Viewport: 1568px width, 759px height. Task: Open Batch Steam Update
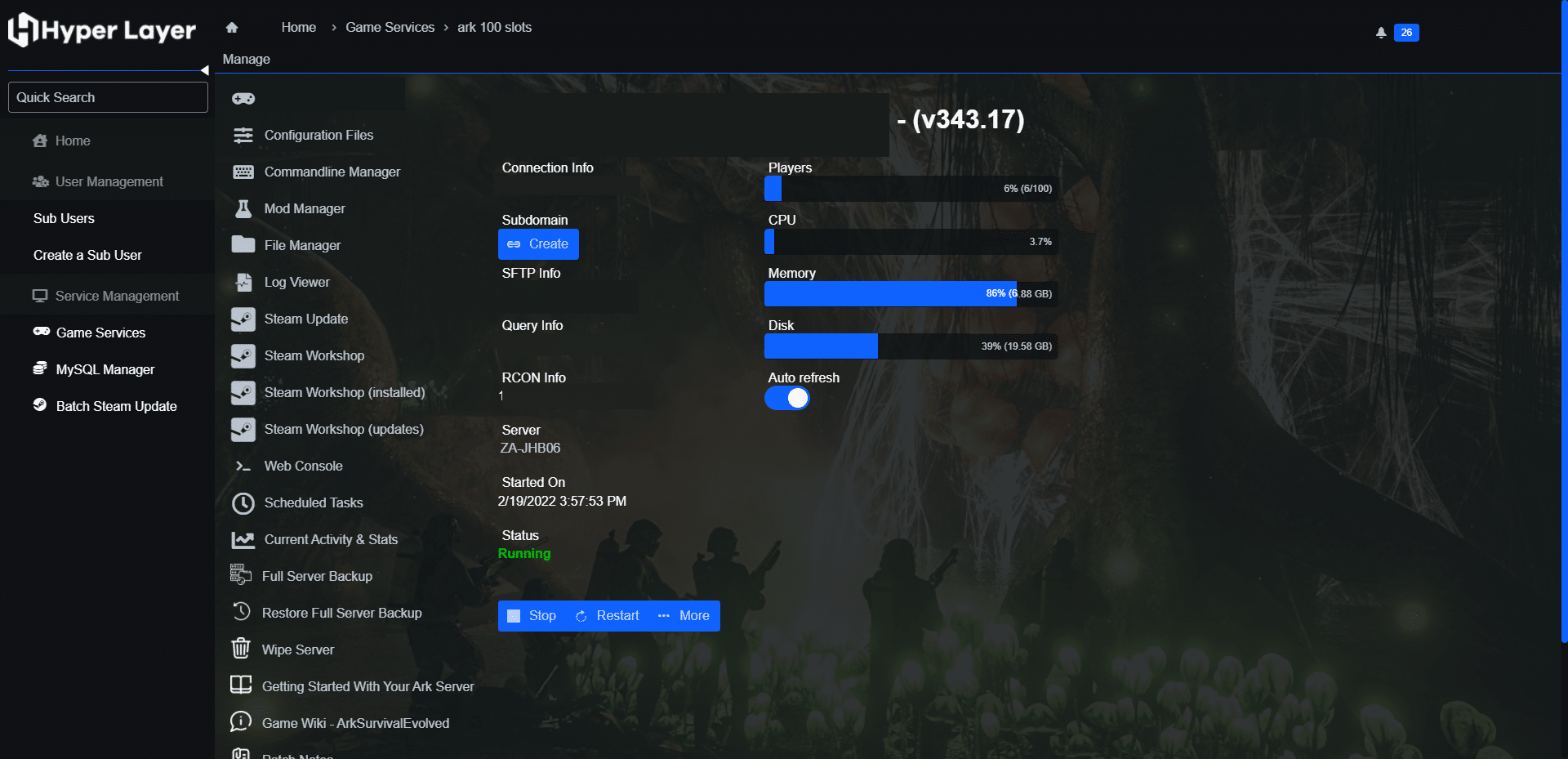[116, 406]
